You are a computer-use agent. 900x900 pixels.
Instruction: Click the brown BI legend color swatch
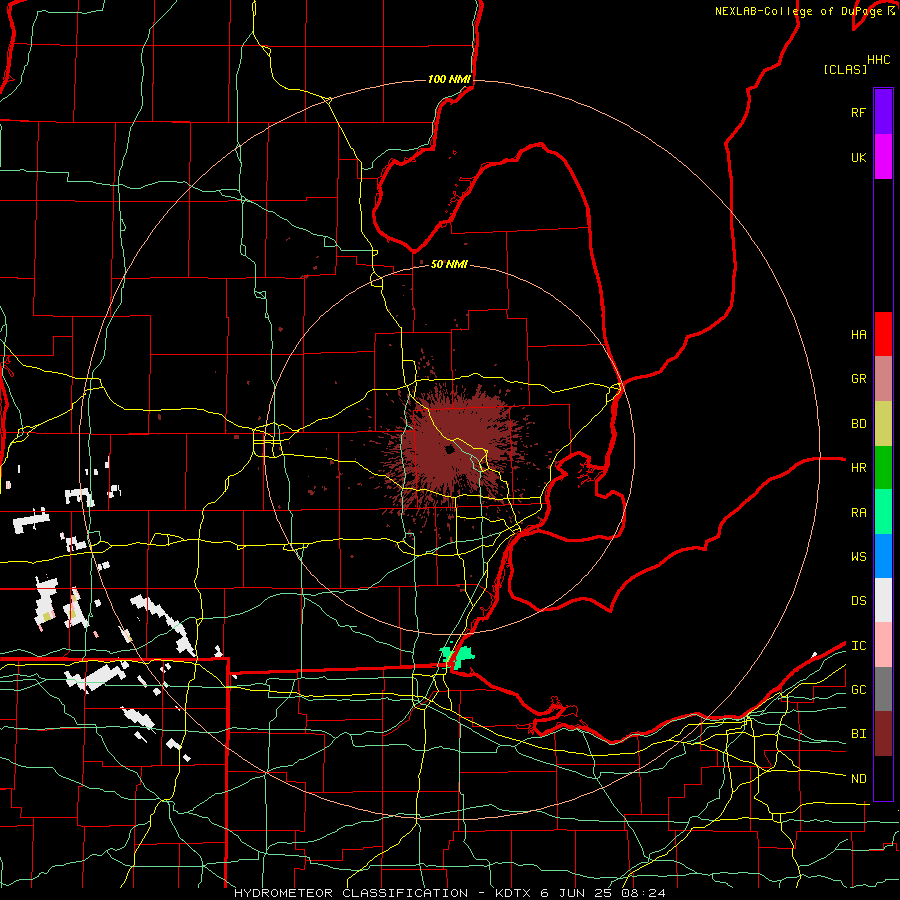883,734
